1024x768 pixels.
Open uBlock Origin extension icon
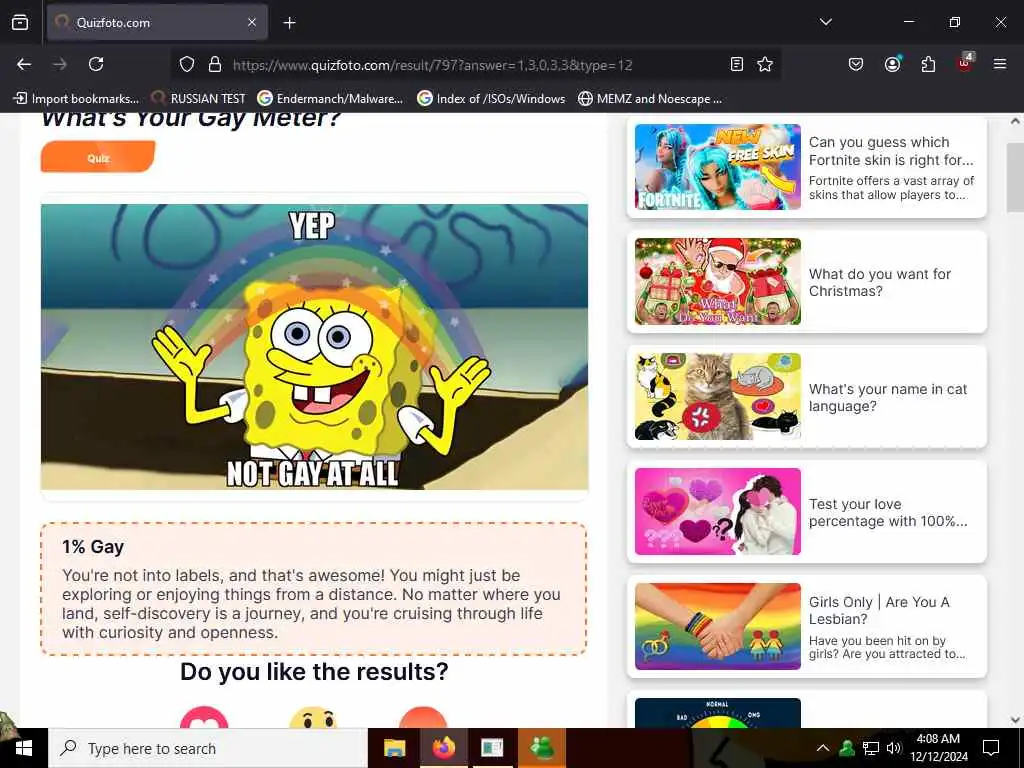click(965, 63)
